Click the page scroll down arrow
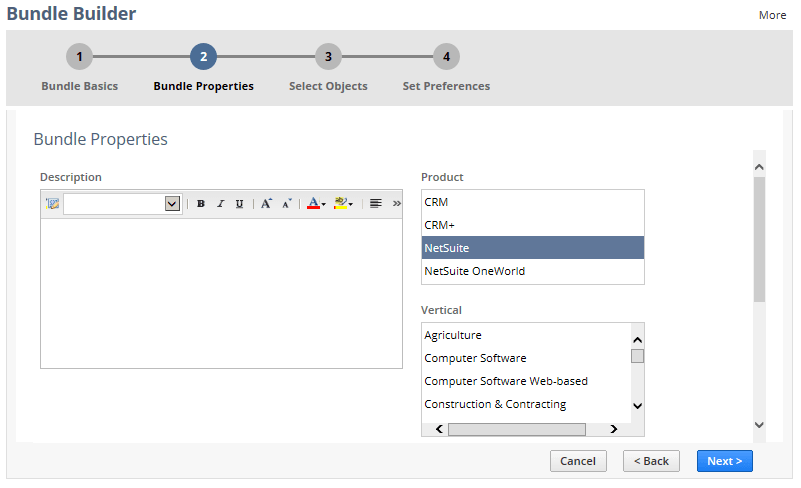The width and height of the screenshot is (801, 488). click(x=759, y=425)
